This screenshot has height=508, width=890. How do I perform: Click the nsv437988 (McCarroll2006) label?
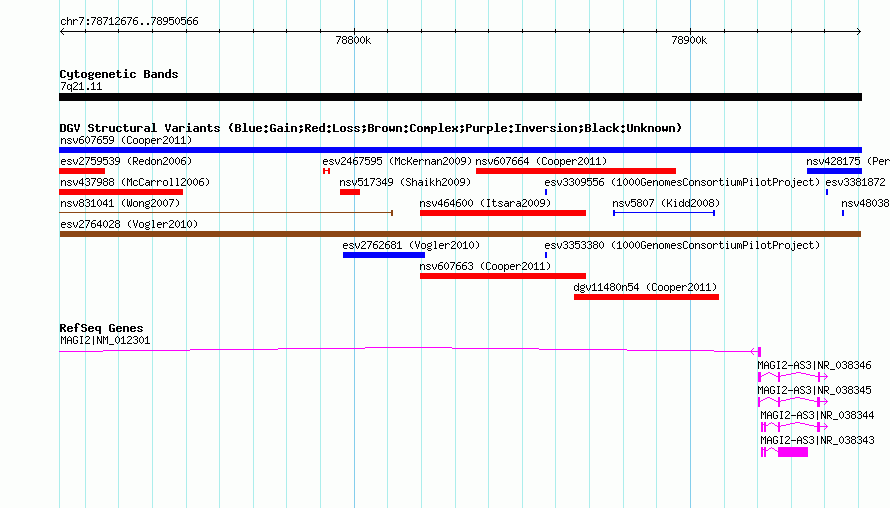[135, 182]
